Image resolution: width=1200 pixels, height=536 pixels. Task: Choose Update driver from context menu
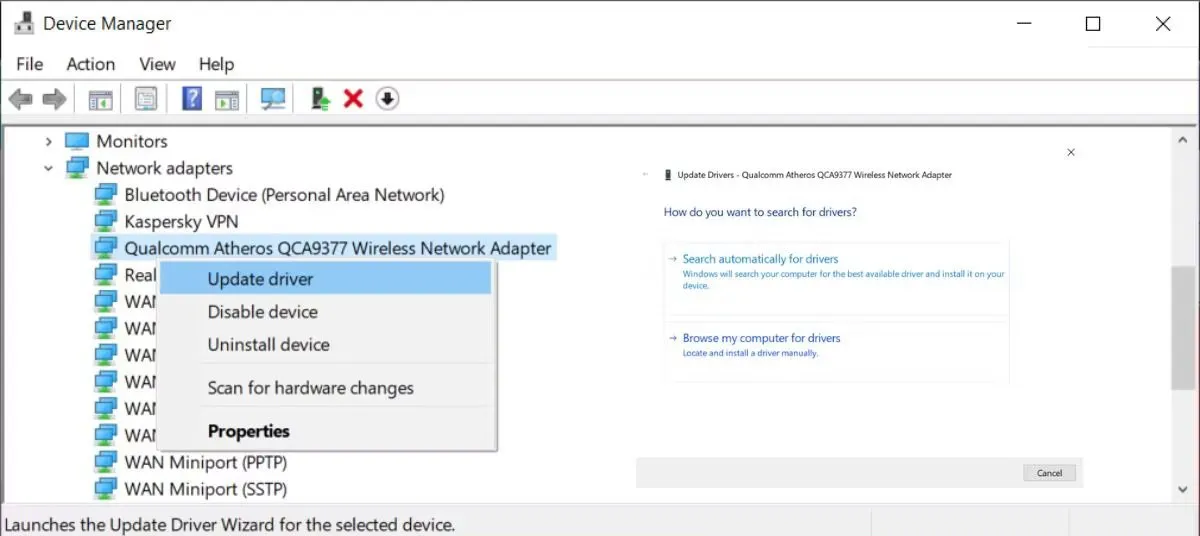[260, 279]
